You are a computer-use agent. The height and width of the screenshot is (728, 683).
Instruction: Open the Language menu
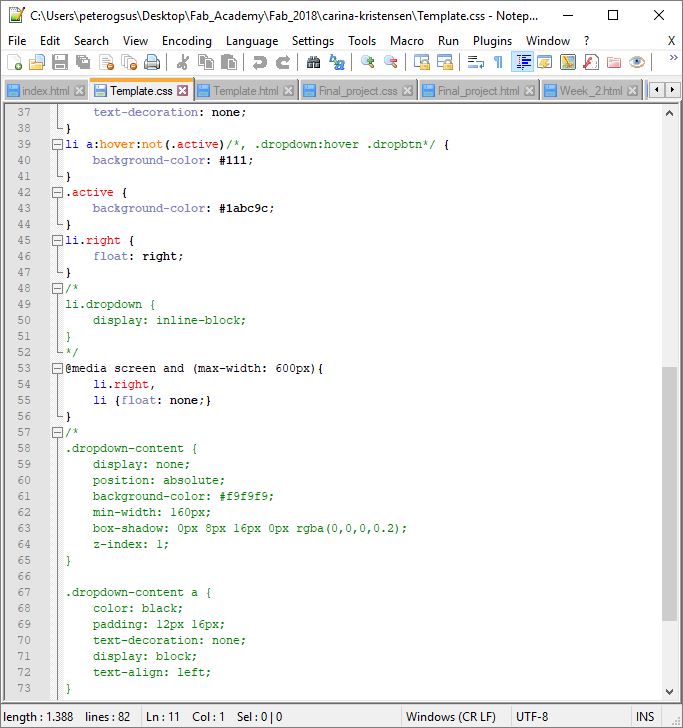pos(252,41)
